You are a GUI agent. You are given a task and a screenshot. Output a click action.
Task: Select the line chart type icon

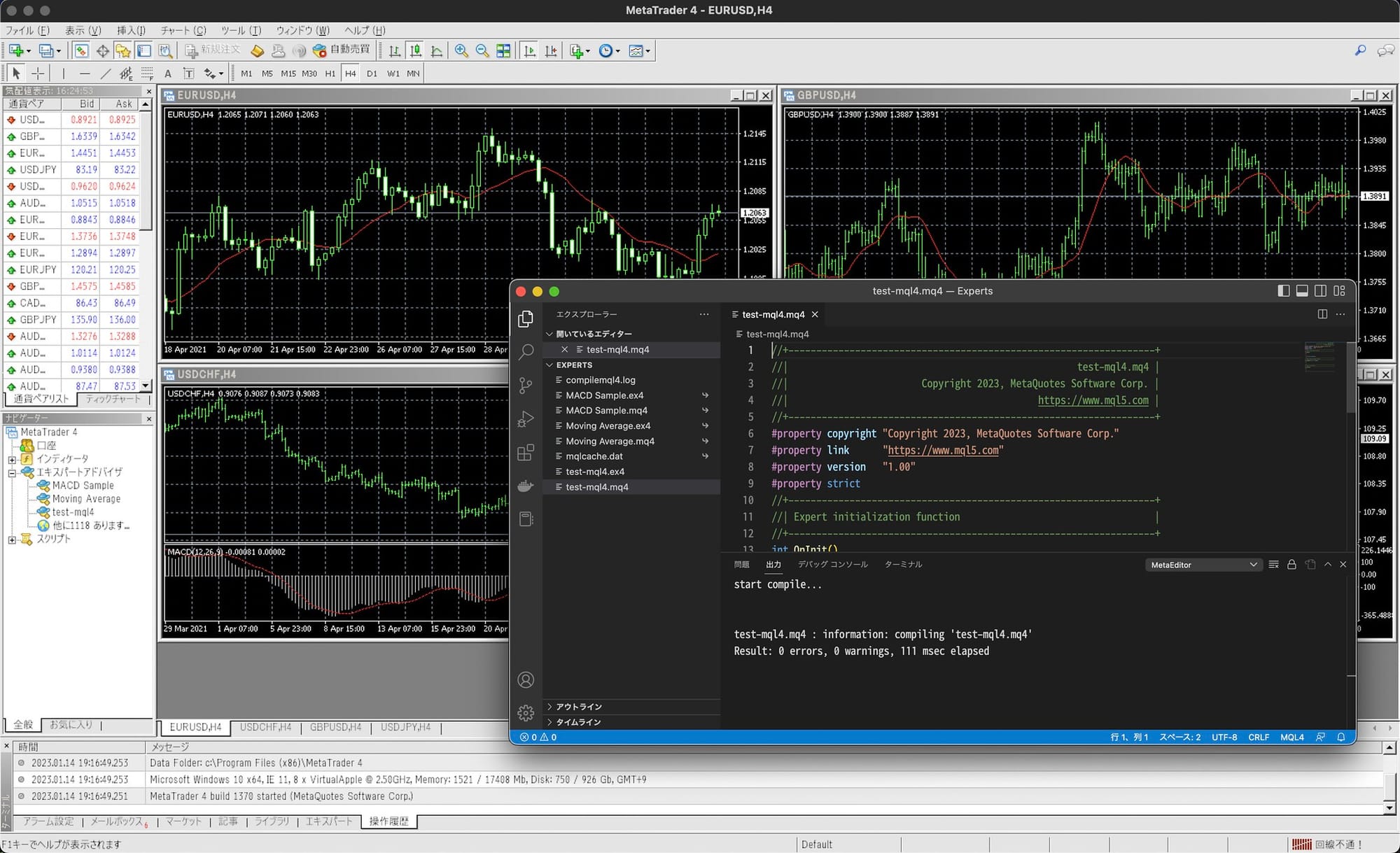click(437, 50)
